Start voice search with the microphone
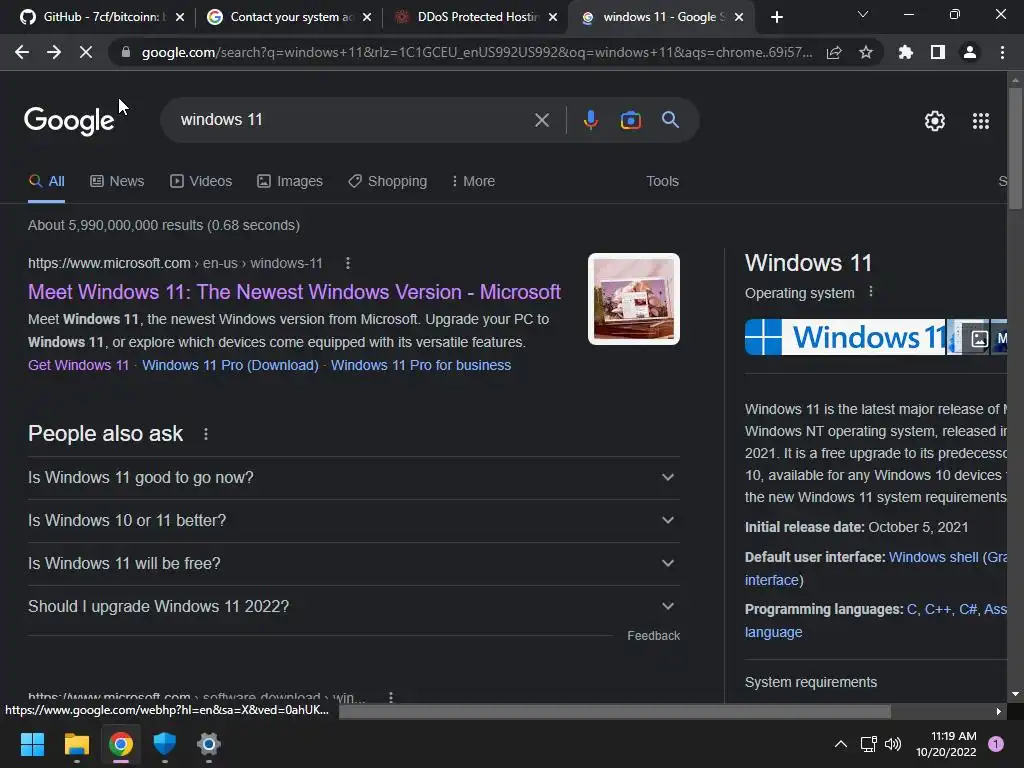The image size is (1024, 768). 590,120
